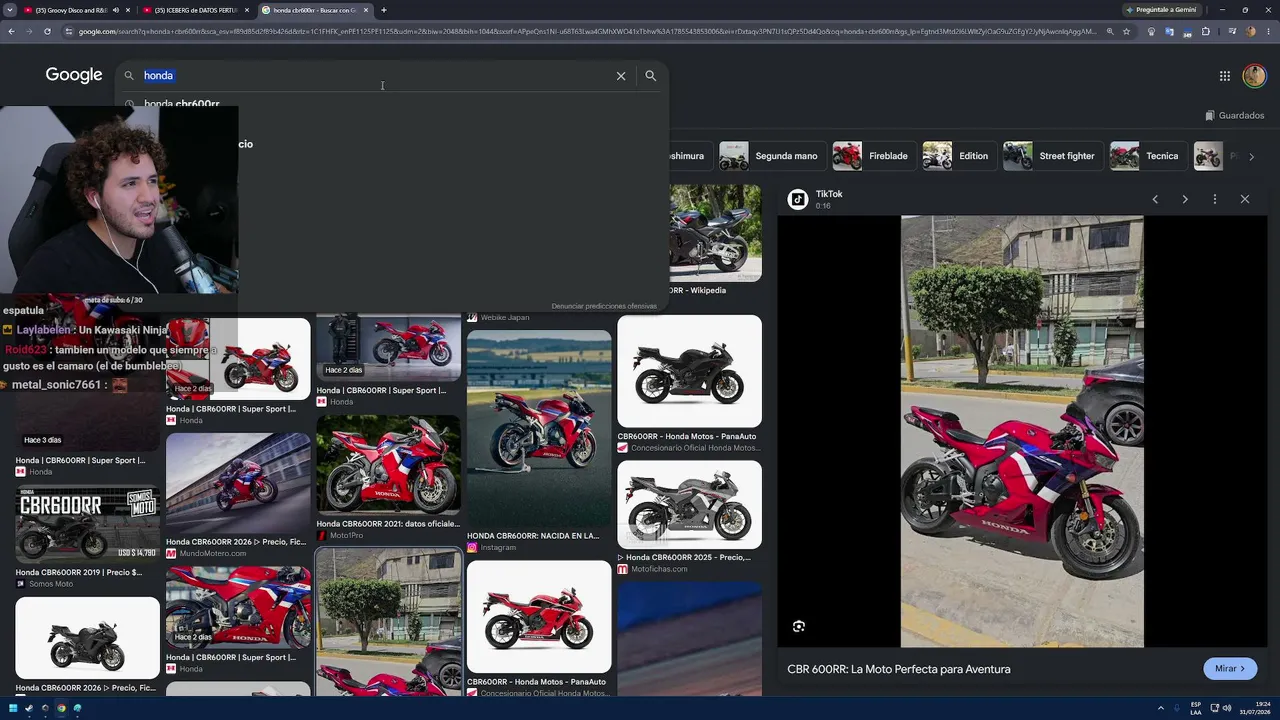Open Honda CBR600RR 2026 MundoMotero image
Image resolution: width=1280 pixels, height=720 pixels.
tap(238, 483)
